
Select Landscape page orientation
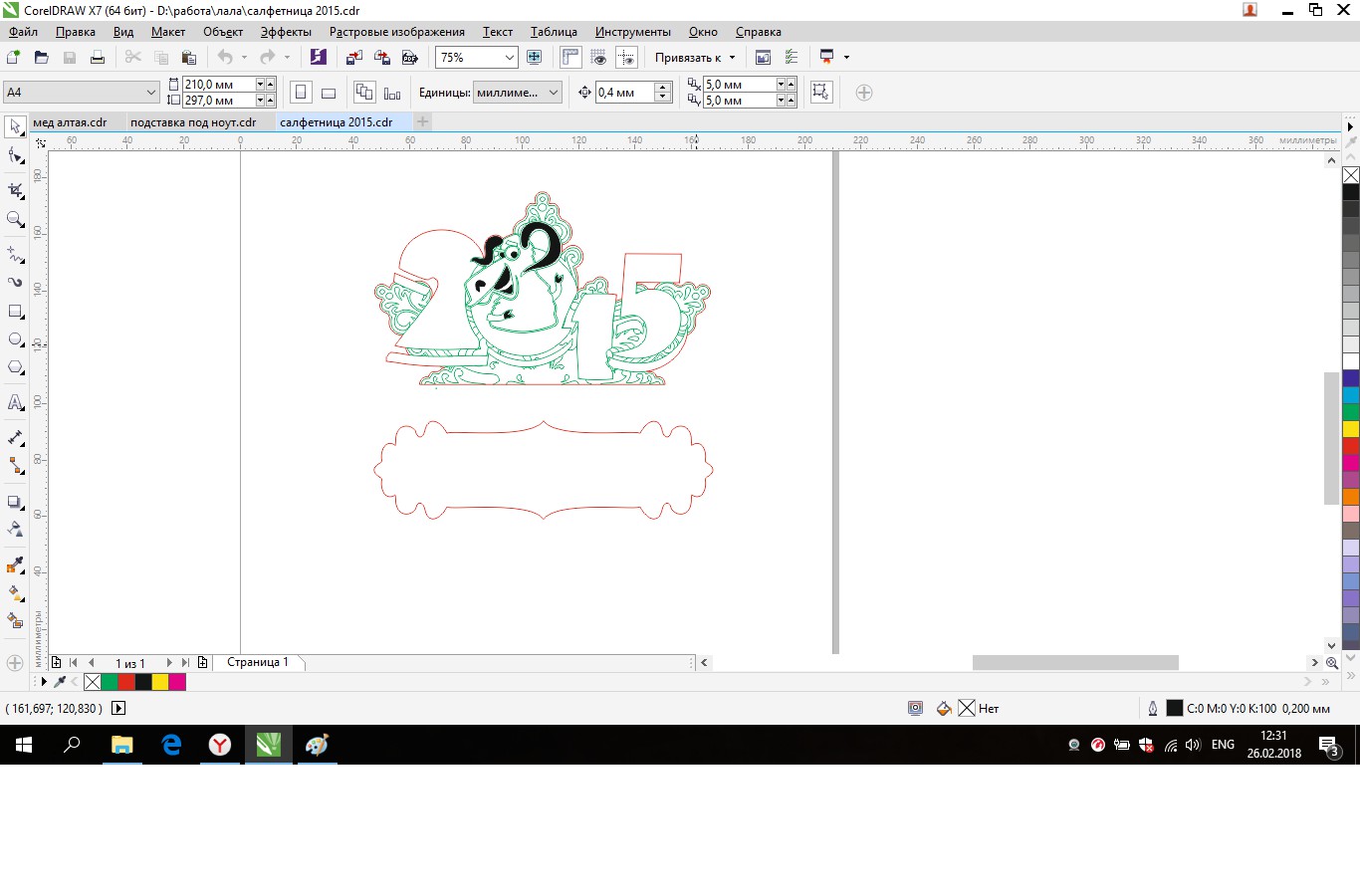pyautogui.click(x=329, y=93)
